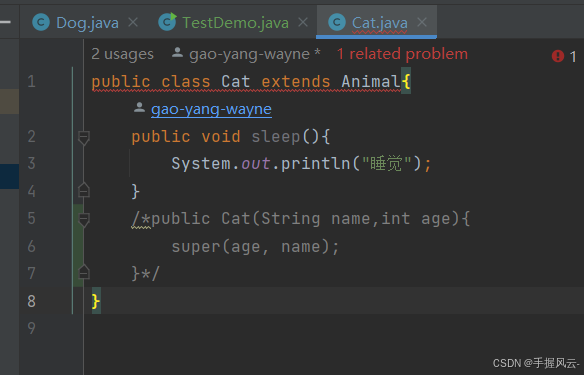Viewport: 584px width, 375px height.
Task: Click green change marker beside line 6
Action: coord(78,246)
